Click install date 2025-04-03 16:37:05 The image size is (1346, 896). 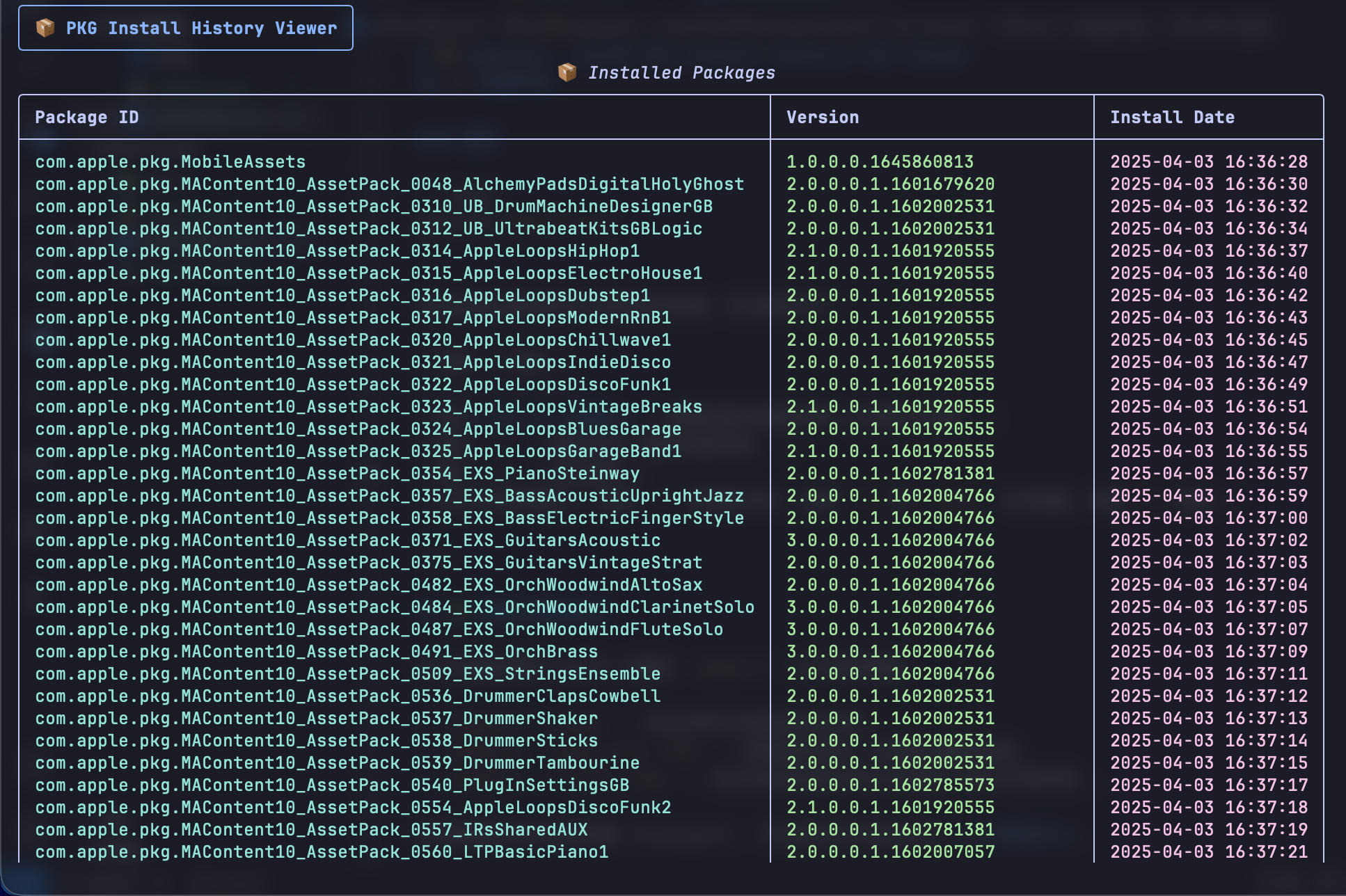(1209, 607)
